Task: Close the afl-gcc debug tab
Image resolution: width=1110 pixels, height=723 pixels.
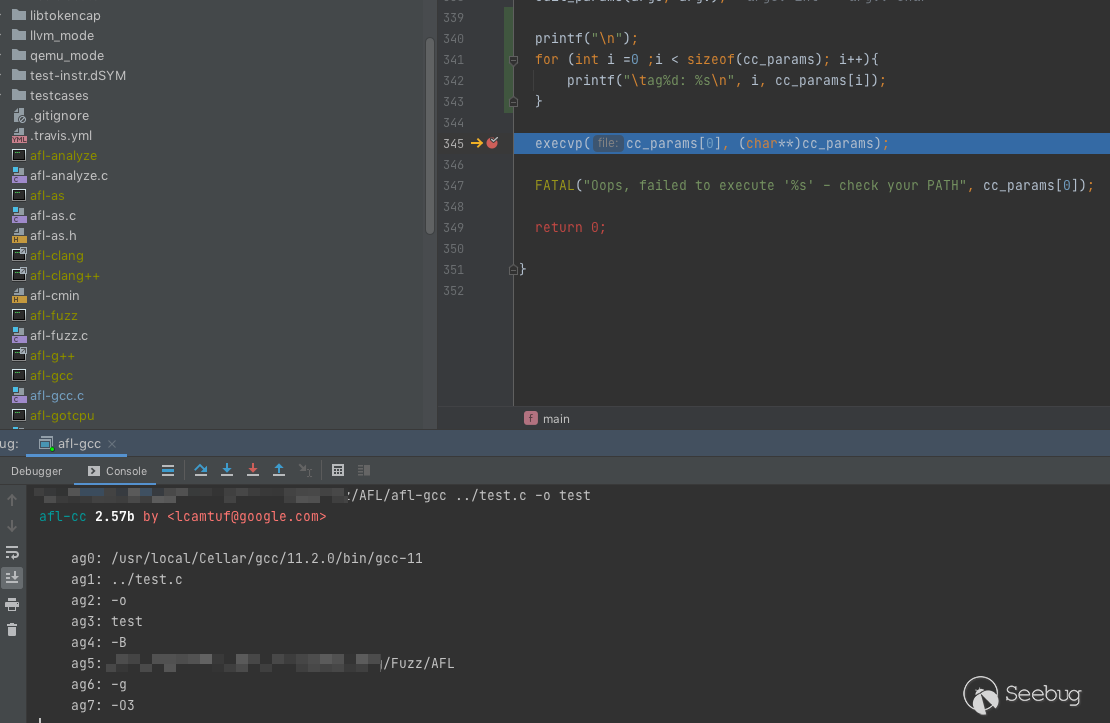Action: (x=112, y=444)
